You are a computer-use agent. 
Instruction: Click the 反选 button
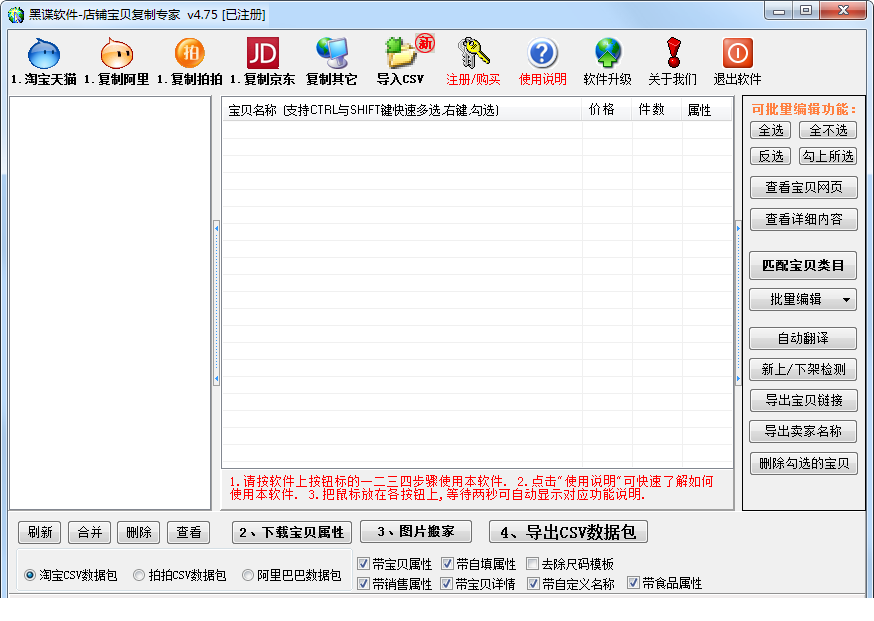771,156
